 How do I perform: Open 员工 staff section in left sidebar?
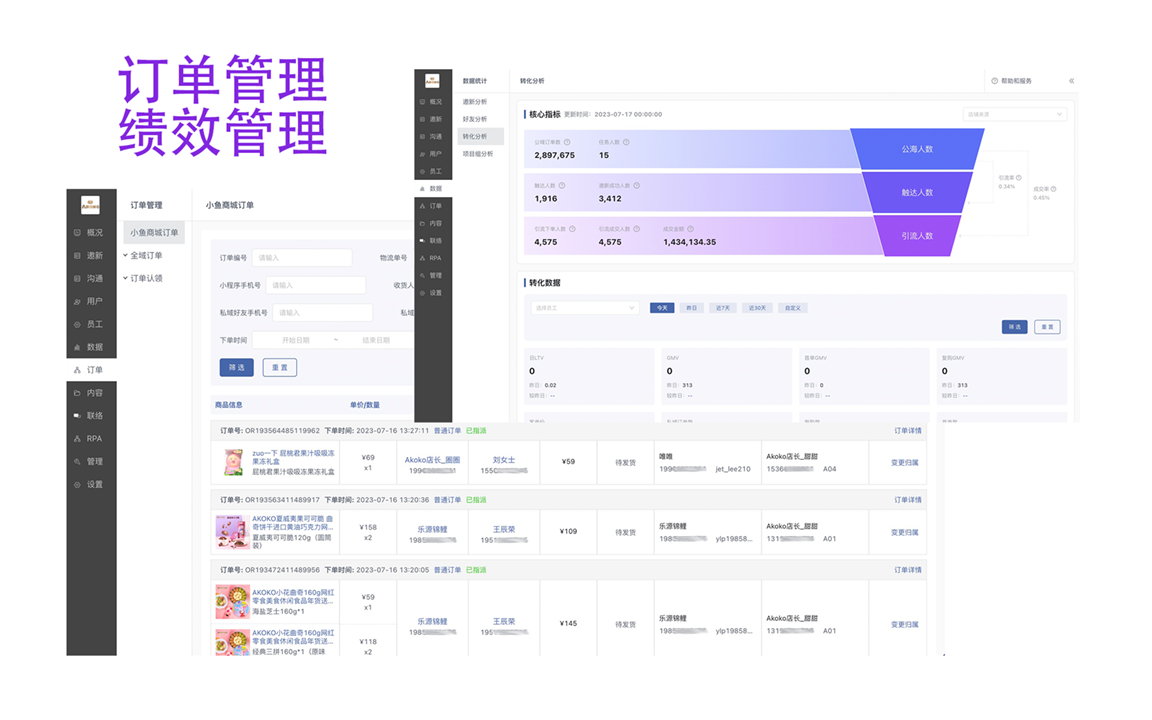[93, 324]
